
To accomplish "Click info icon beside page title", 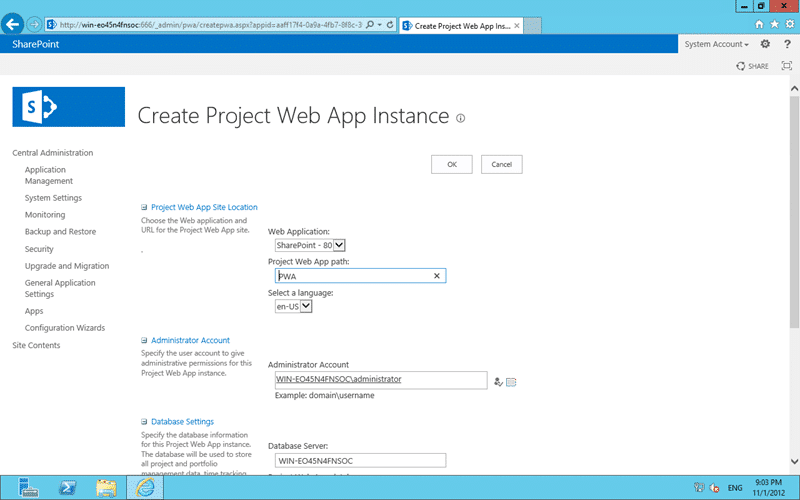I will click(460, 118).
